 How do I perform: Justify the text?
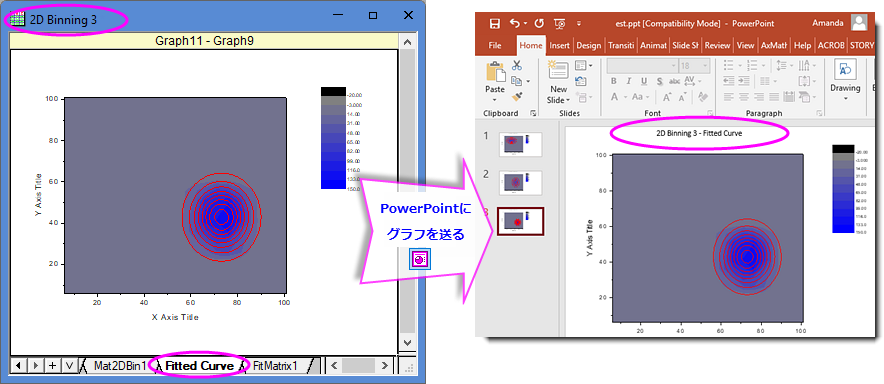pos(774,97)
